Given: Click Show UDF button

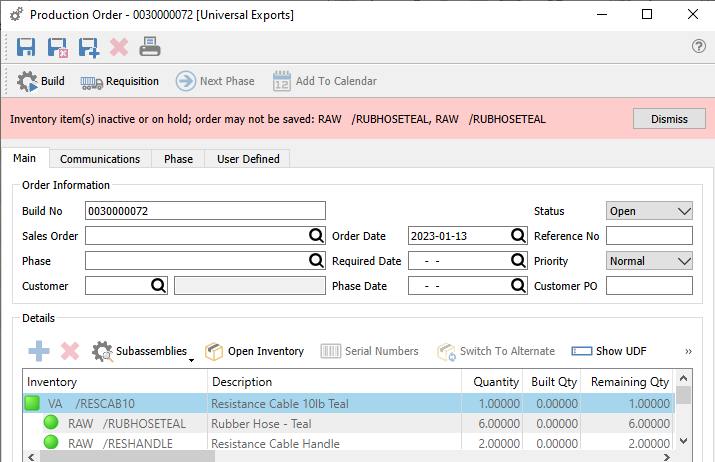Looking at the screenshot, I should [609, 351].
